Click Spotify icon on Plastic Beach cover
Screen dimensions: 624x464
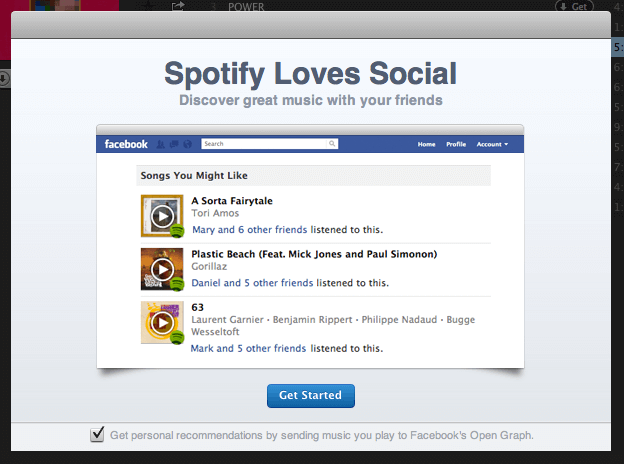(x=177, y=285)
